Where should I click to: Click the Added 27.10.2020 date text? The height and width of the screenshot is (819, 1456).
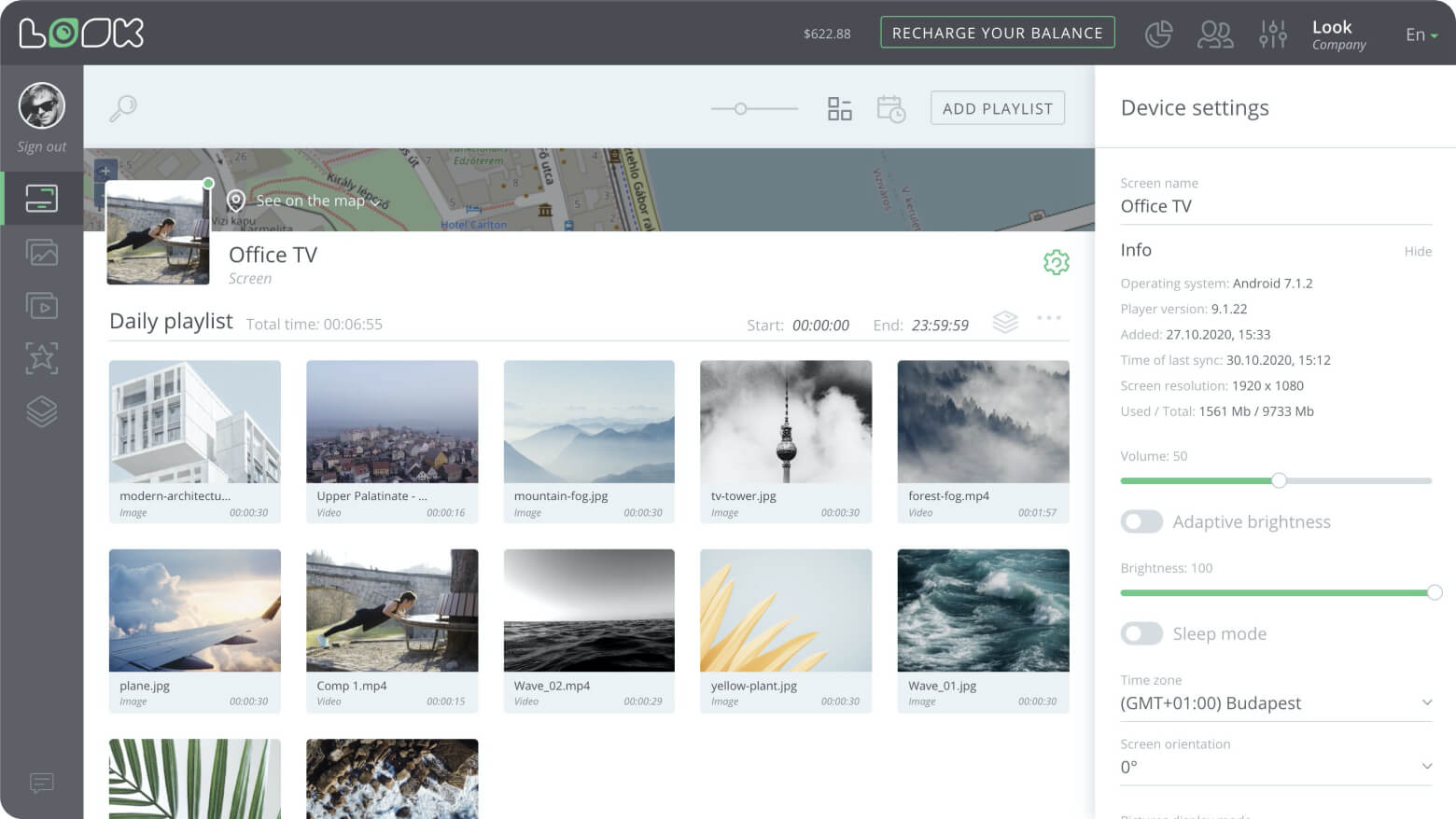pyautogui.click(x=1196, y=335)
